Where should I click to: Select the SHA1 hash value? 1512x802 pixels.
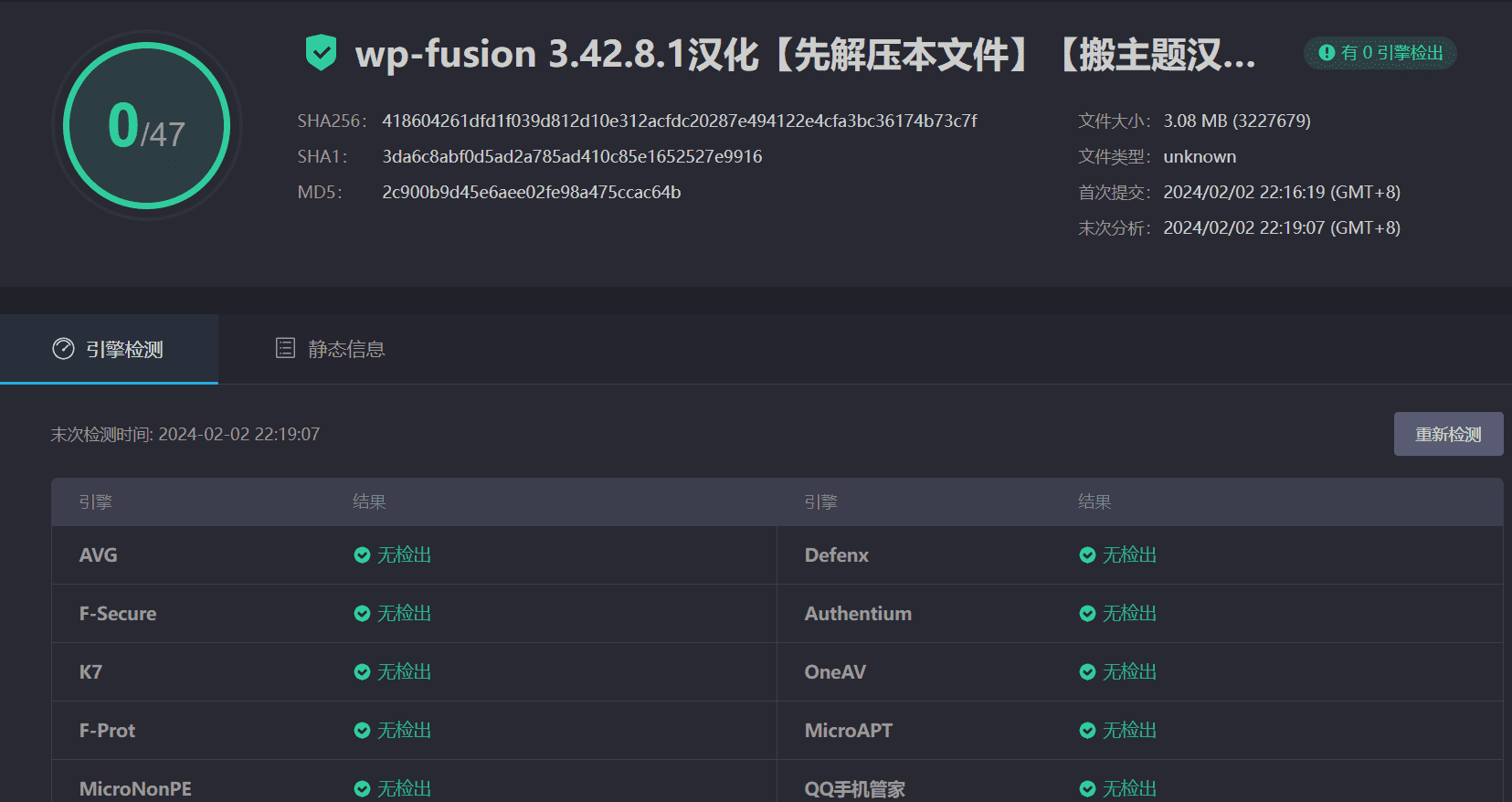point(572,156)
